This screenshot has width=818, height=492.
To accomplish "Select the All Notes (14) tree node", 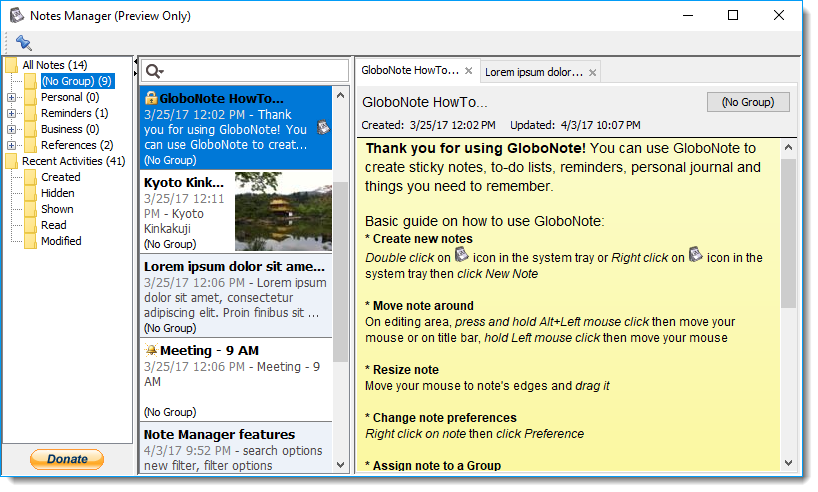I will click(x=55, y=65).
